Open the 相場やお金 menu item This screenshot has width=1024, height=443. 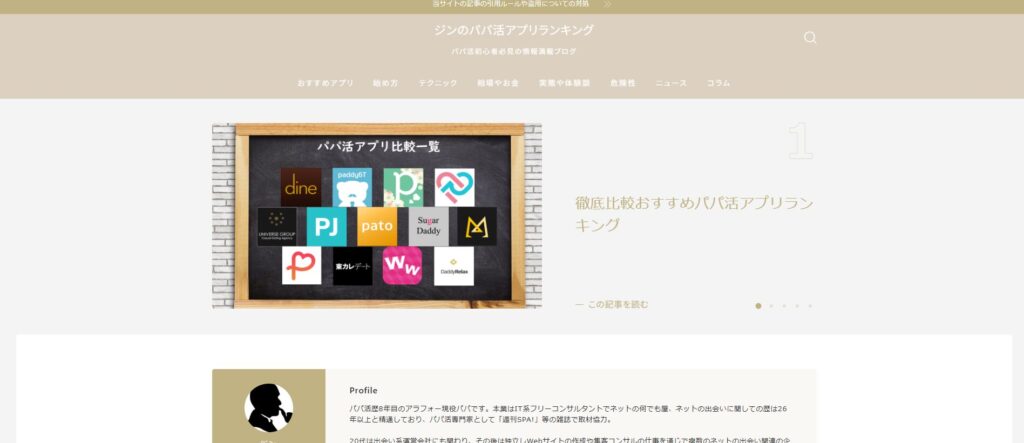pyautogui.click(x=498, y=83)
